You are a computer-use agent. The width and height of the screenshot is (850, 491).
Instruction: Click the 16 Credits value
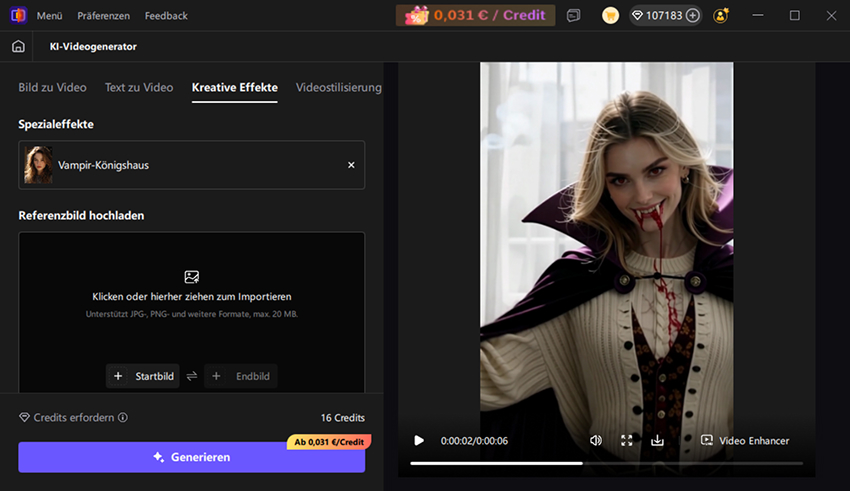343,418
